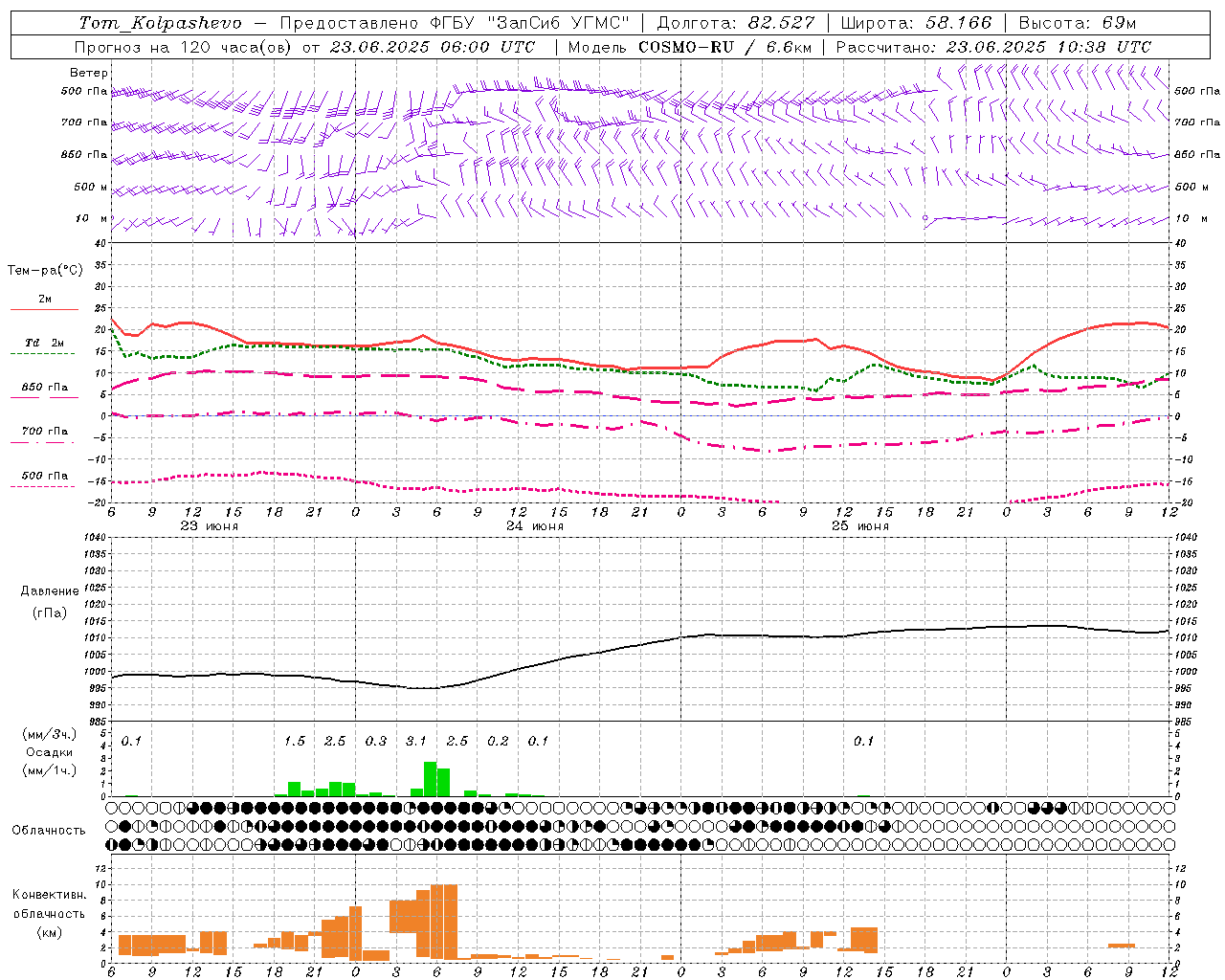Select the Рассчитано: 23.06.2025 10:38 UTC timestamp
Viewport: 1225px width, 980px height.
993,47
